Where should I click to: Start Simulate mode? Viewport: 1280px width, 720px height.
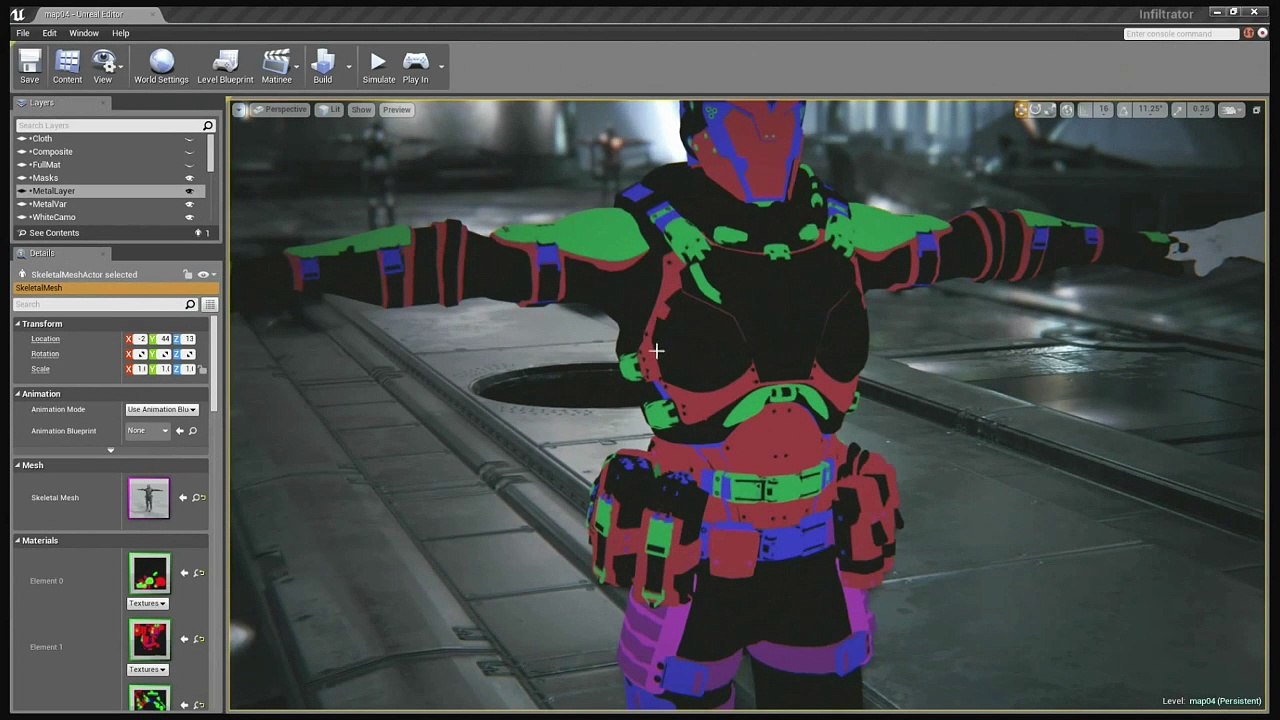pos(378,67)
